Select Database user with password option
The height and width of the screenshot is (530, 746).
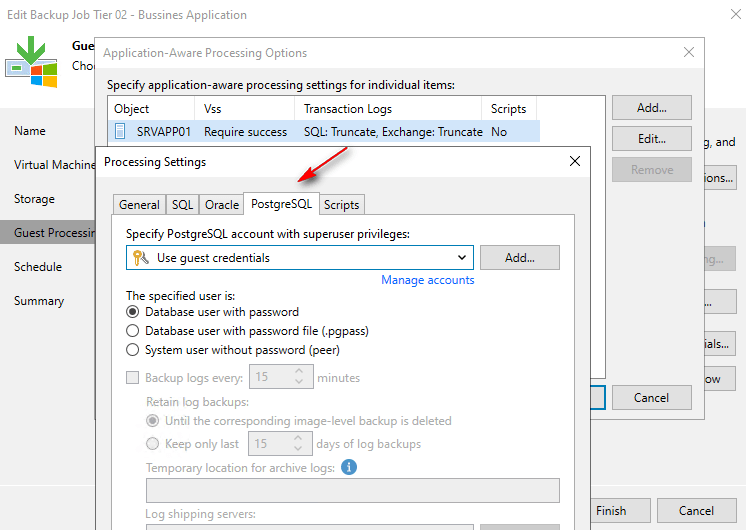[133, 312]
